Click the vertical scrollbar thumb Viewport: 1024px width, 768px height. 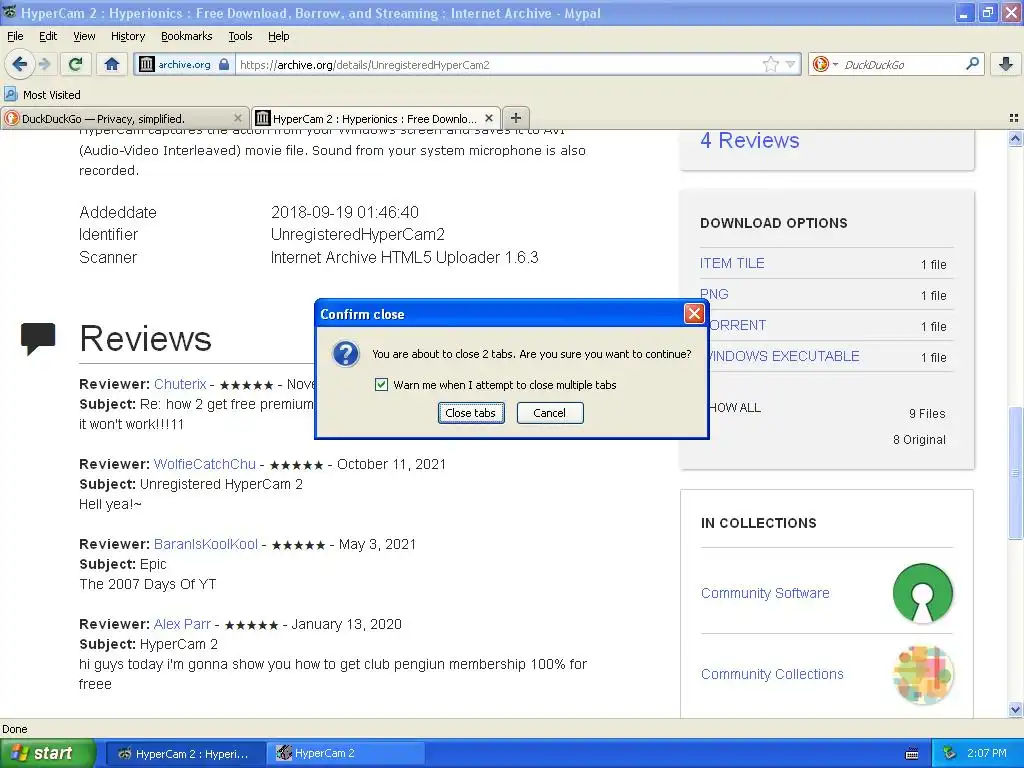(x=1015, y=473)
